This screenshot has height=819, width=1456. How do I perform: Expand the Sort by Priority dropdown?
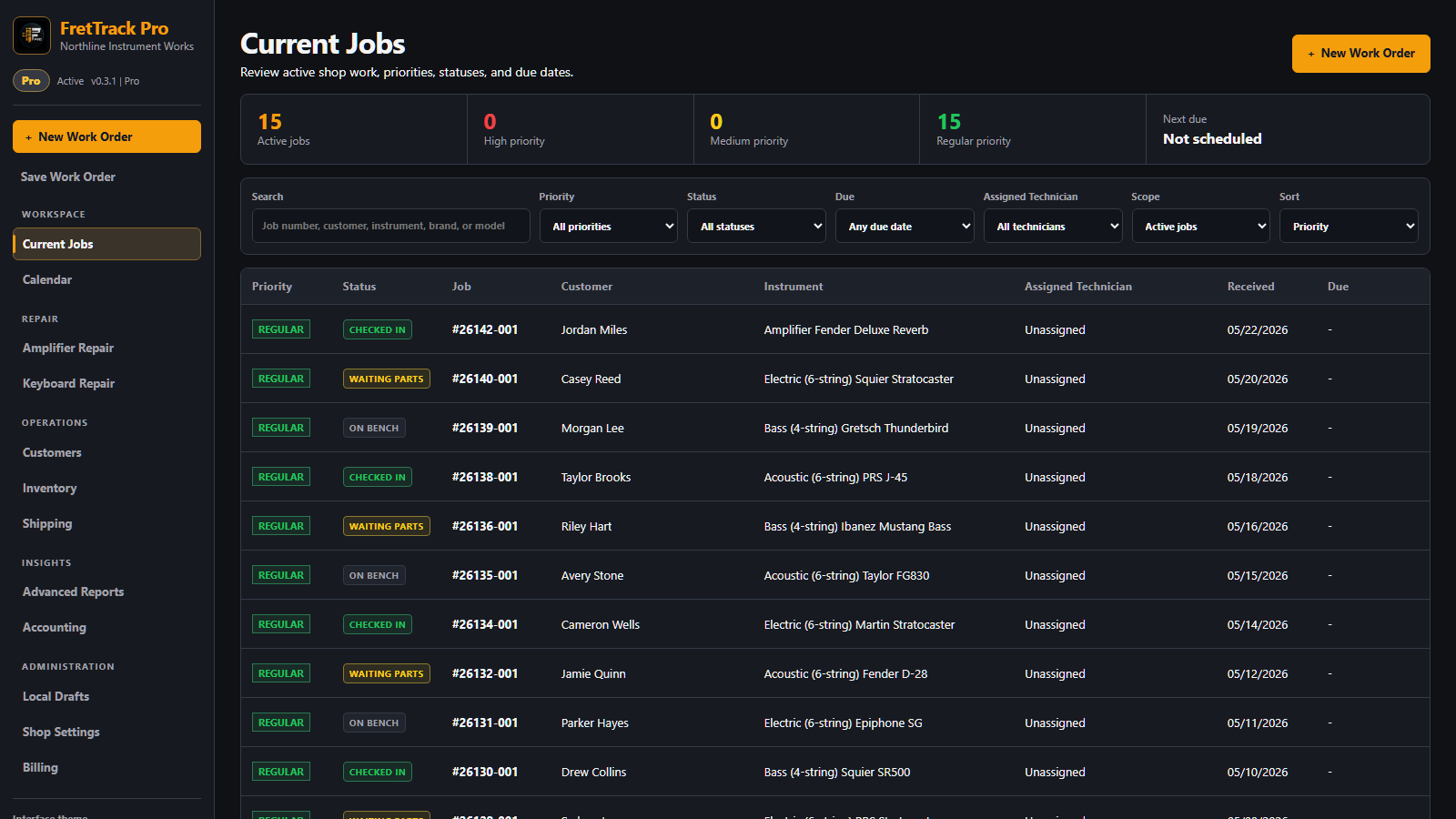[x=1349, y=226]
